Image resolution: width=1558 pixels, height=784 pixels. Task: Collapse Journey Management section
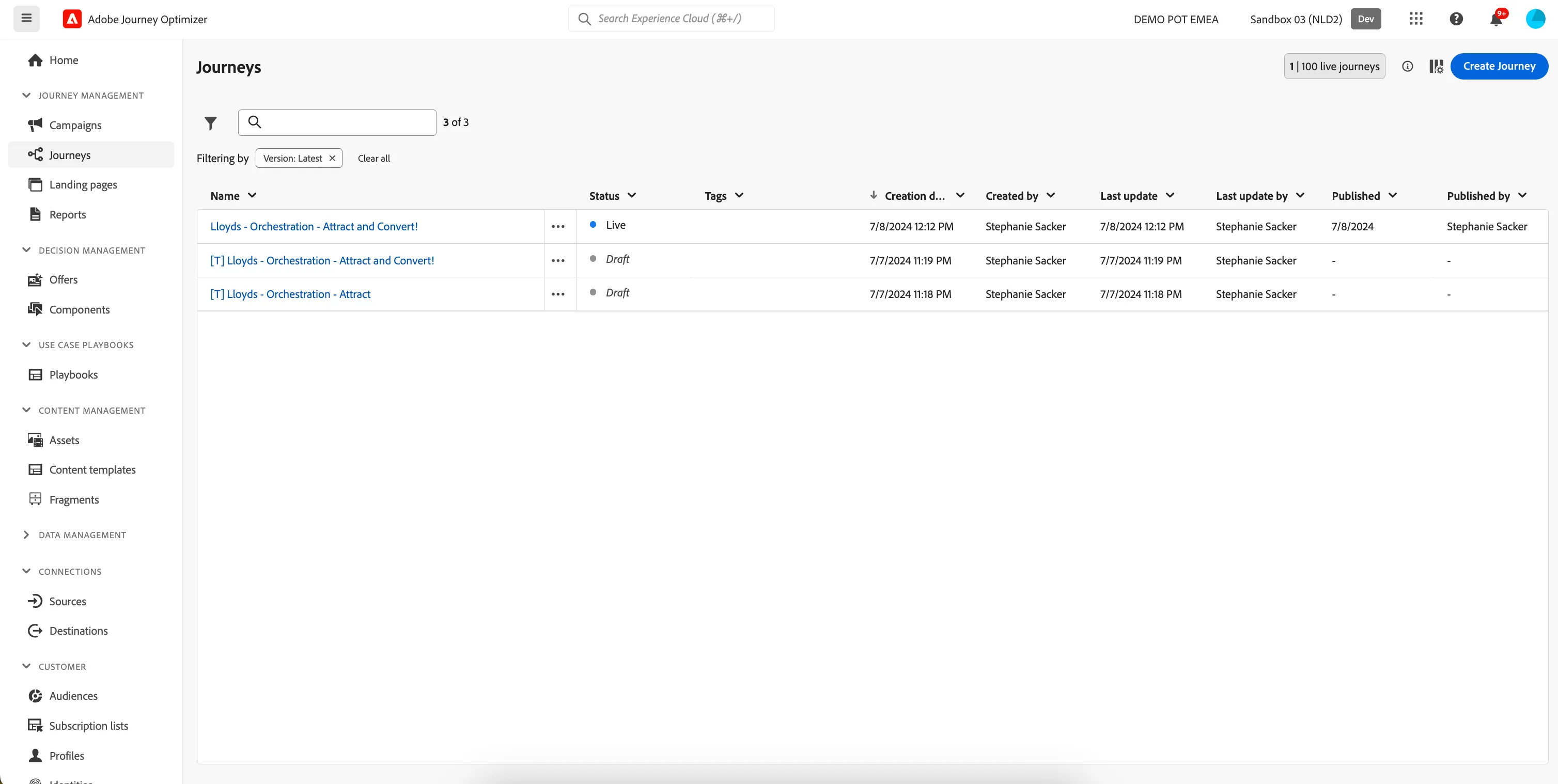point(26,96)
